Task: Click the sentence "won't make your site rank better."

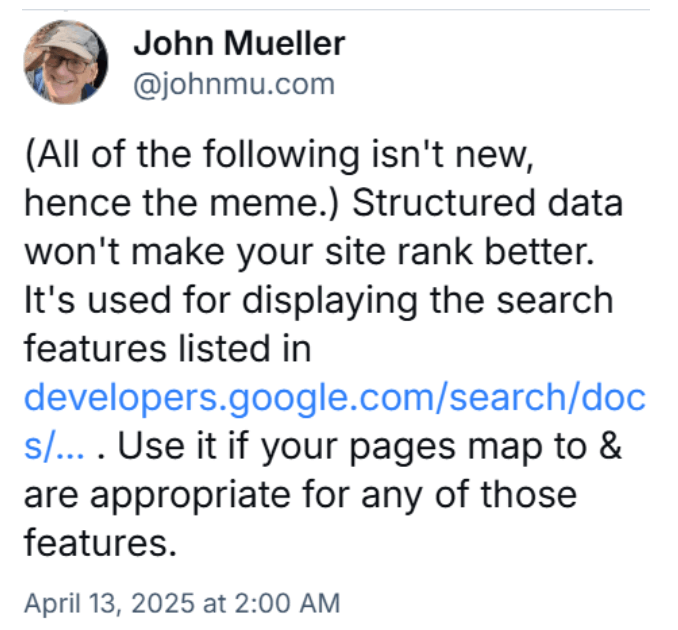Action: (310, 252)
